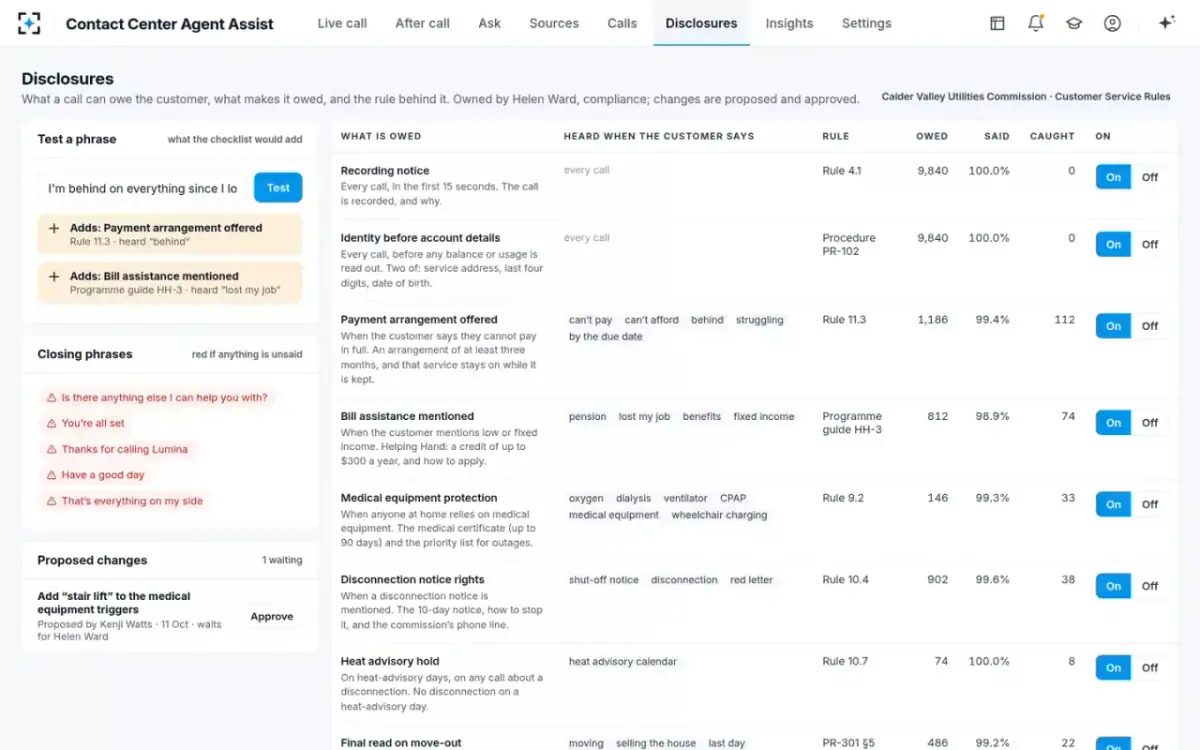1200x750 pixels.
Task: Switch to the Live call tab
Action: click(342, 23)
